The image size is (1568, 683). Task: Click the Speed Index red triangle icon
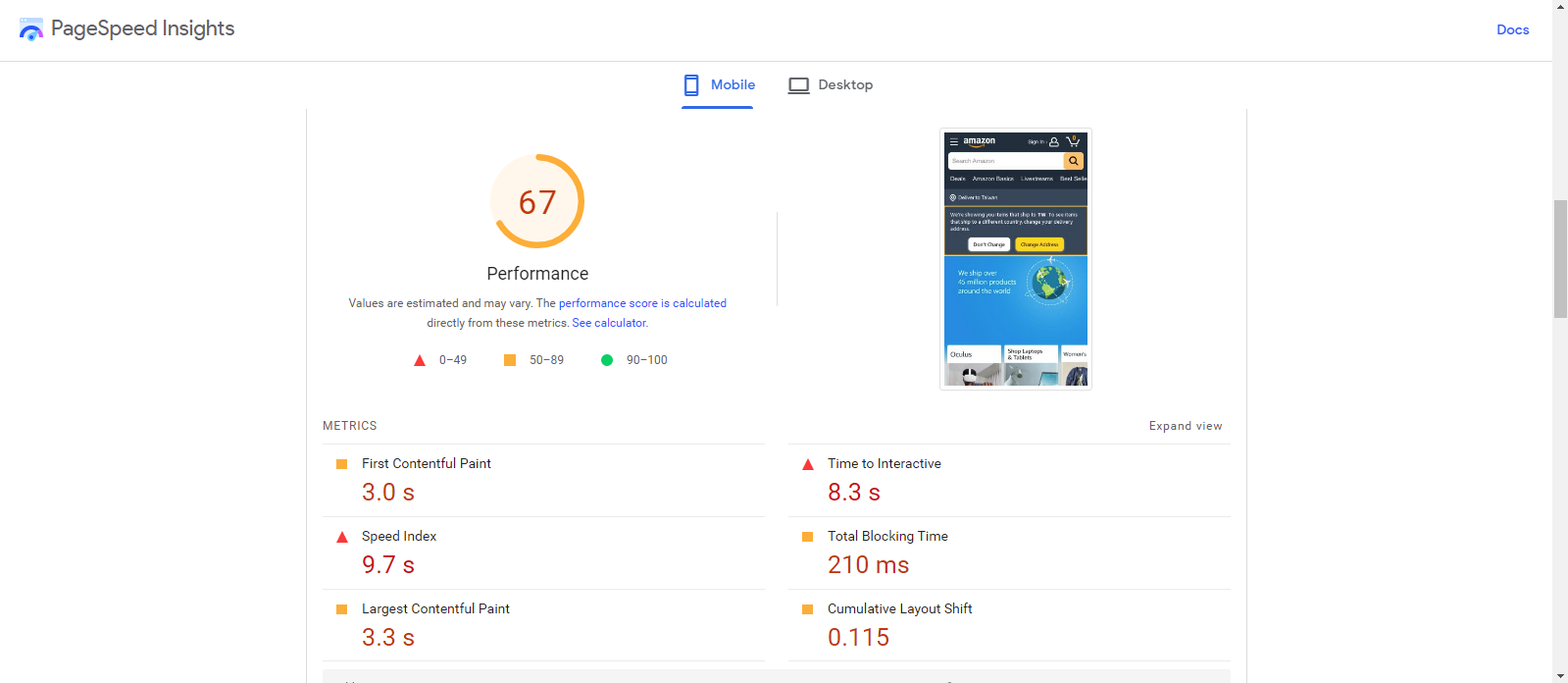coord(342,537)
